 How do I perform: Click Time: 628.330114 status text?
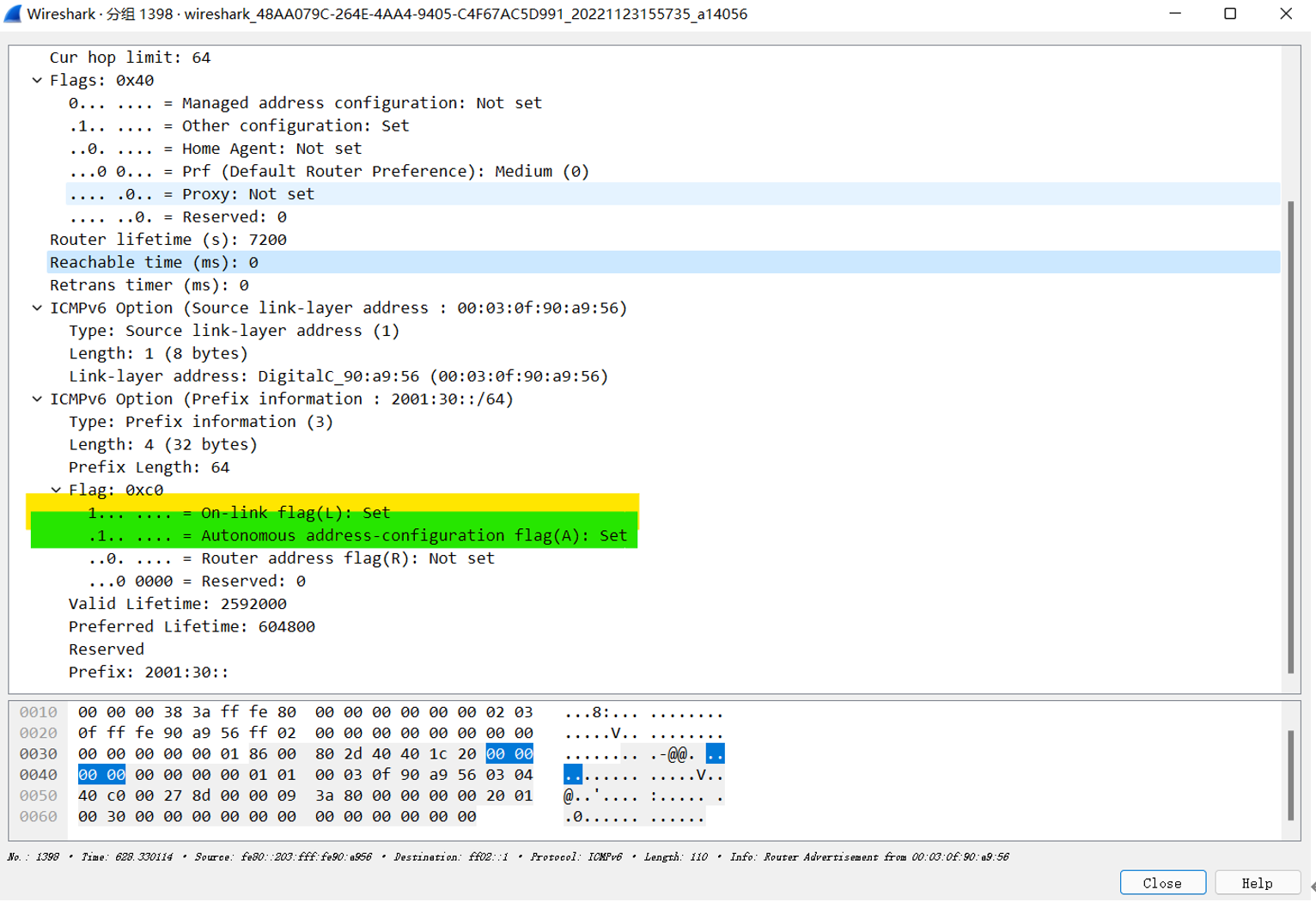click(126, 856)
